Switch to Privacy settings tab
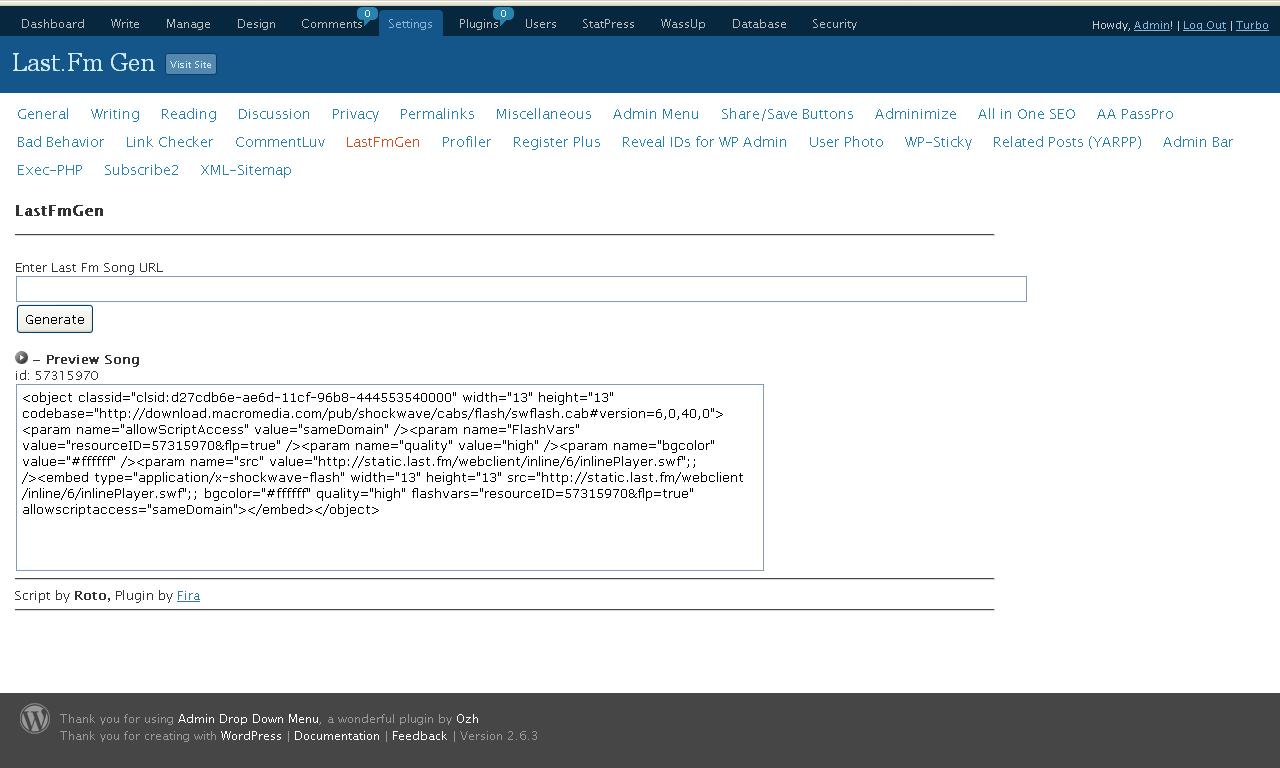Image resolution: width=1280 pixels, height=768 pixels. [355, 114]
